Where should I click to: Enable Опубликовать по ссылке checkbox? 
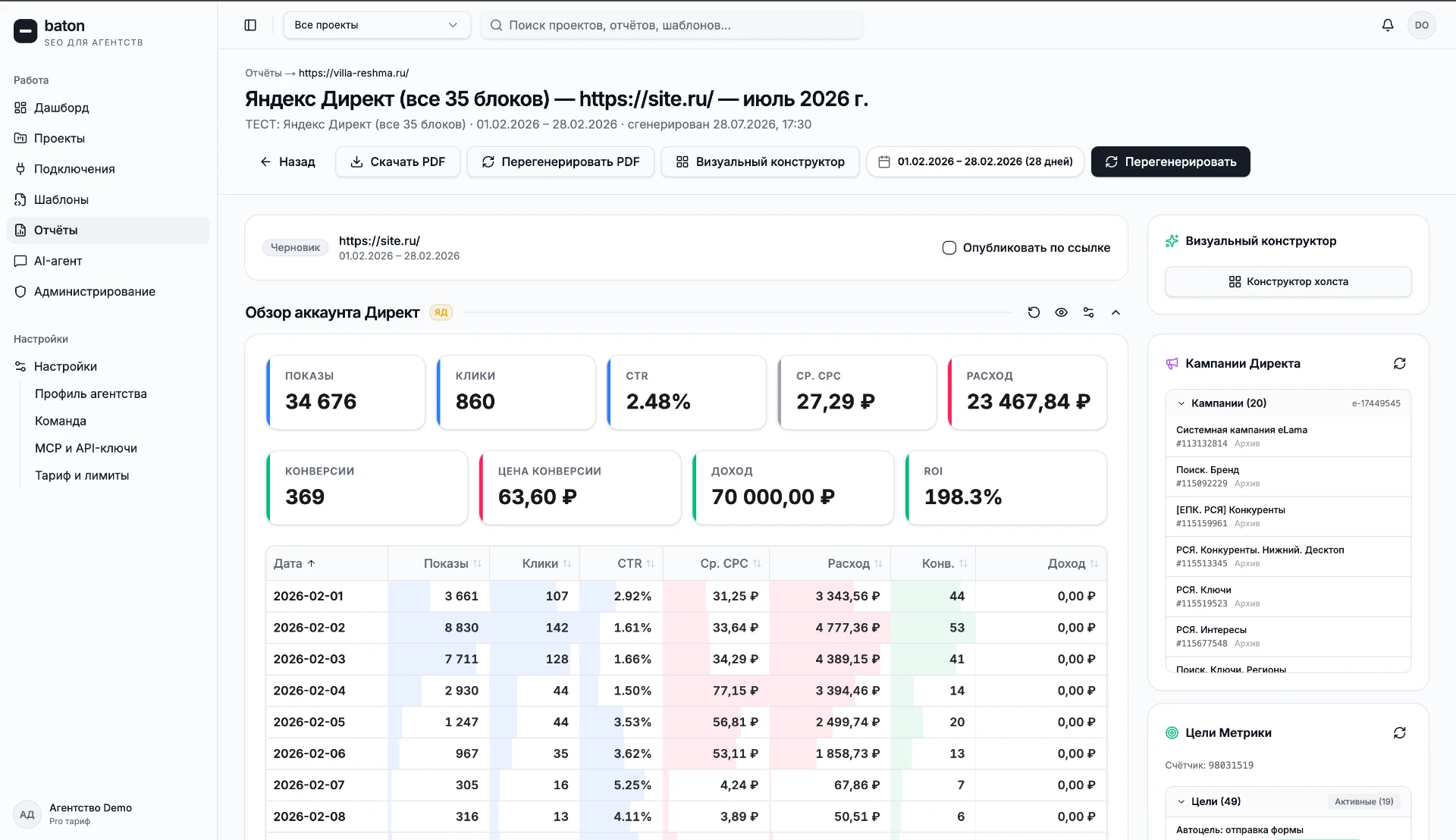pos(949,248)
